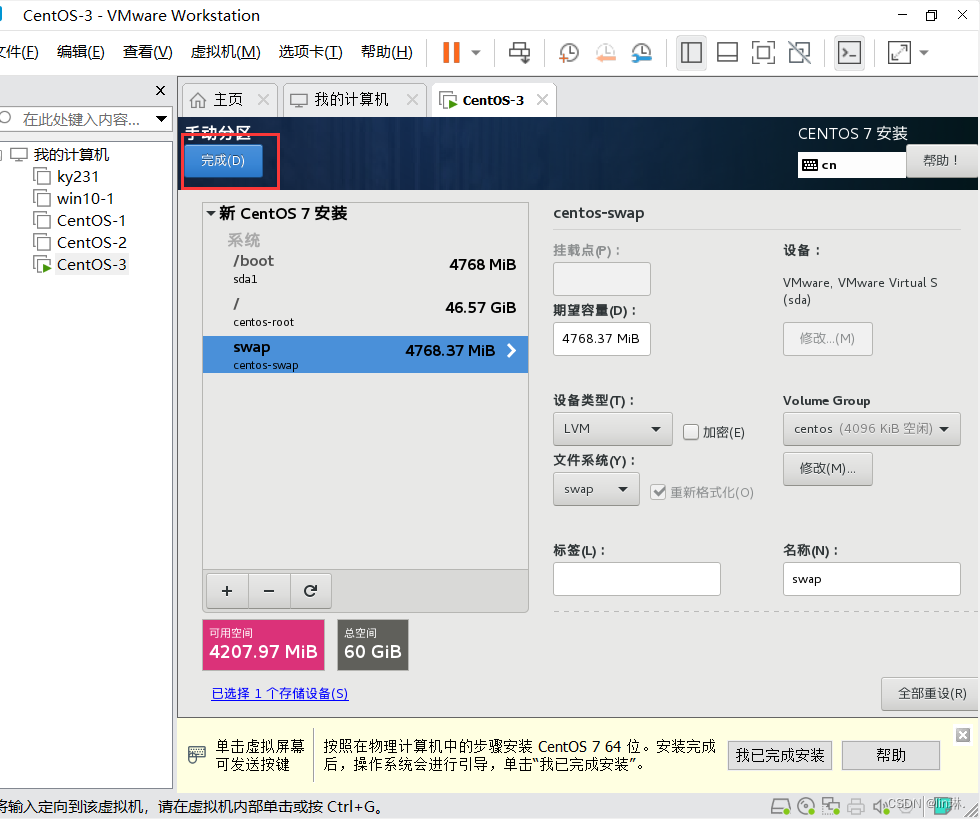
Task: Open the 编辑(E) menu
Action: [x=81, y=51]
